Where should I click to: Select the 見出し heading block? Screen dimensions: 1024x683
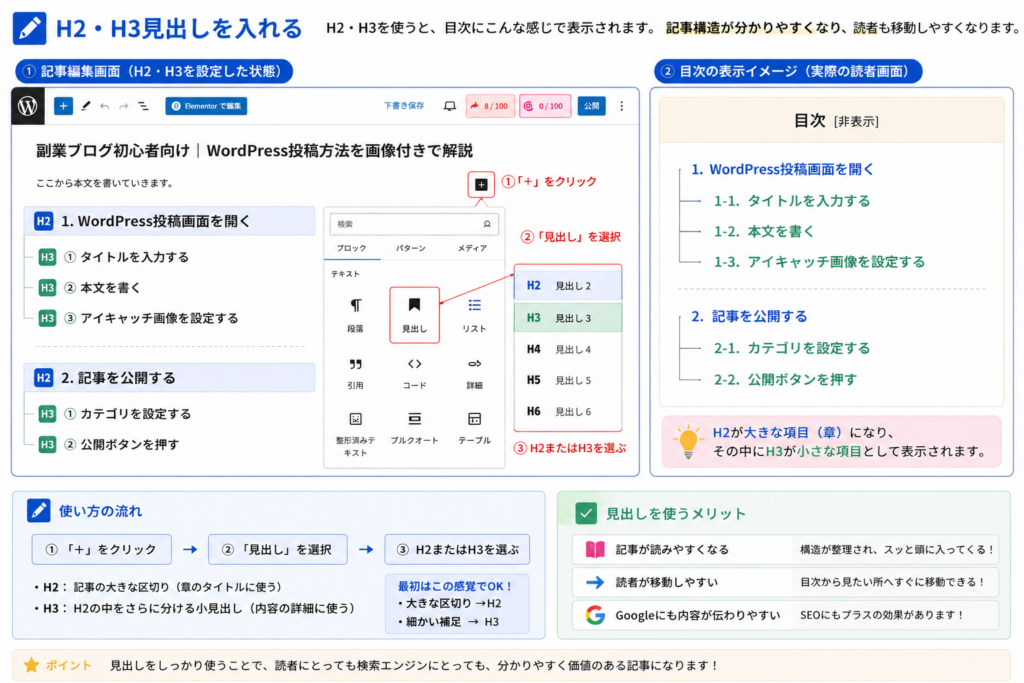[414, 315]
